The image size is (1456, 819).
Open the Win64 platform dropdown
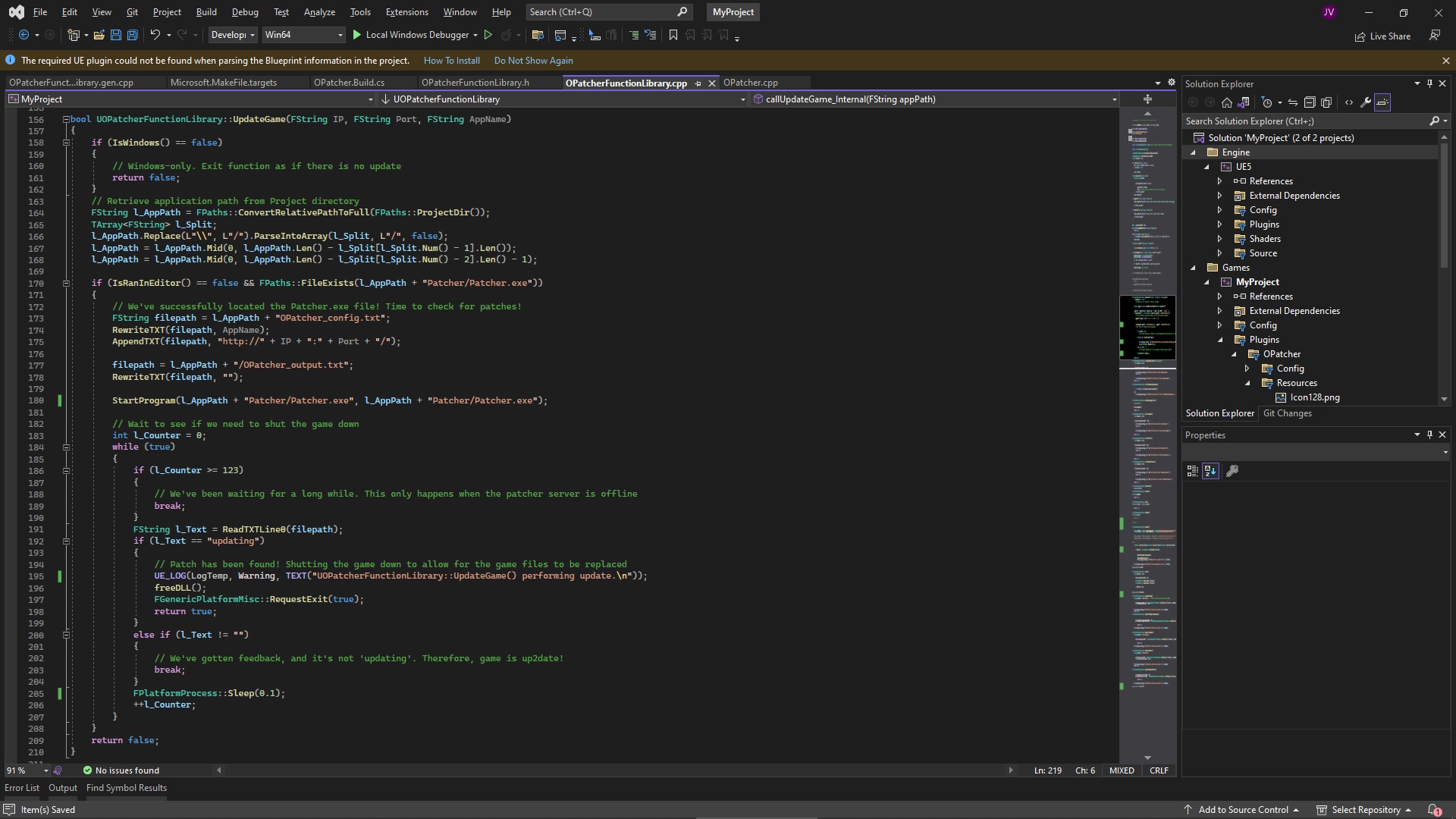[x=339, y=35]
